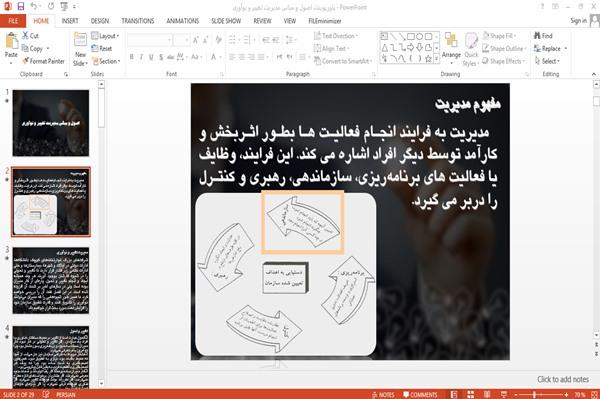This screenshot has height=399, width=600.
Task: Click the New Slide button
Action: pyautogui.click(x=80, y=49)
